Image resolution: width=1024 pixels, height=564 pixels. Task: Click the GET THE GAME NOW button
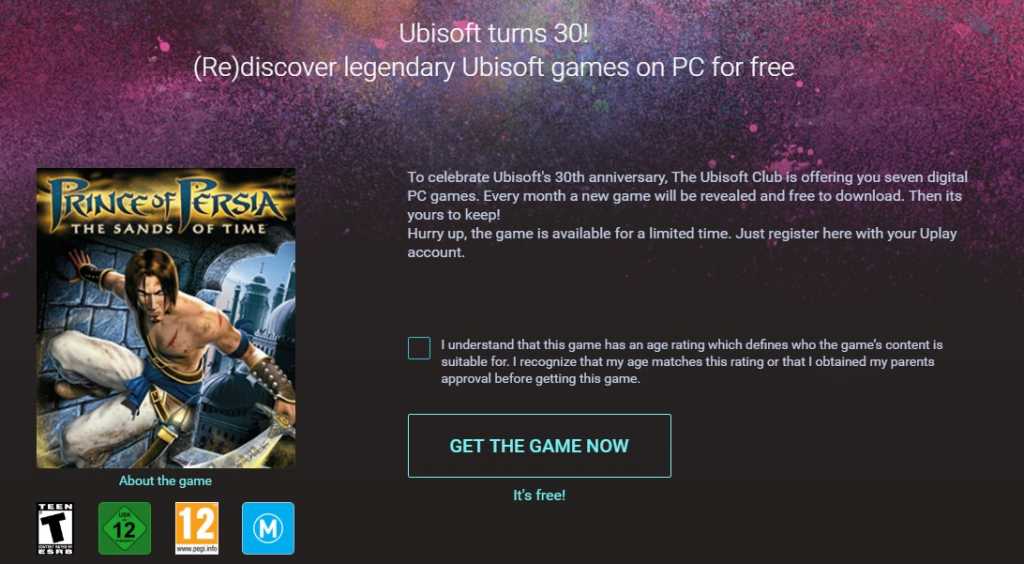click(x=539, y=446)
